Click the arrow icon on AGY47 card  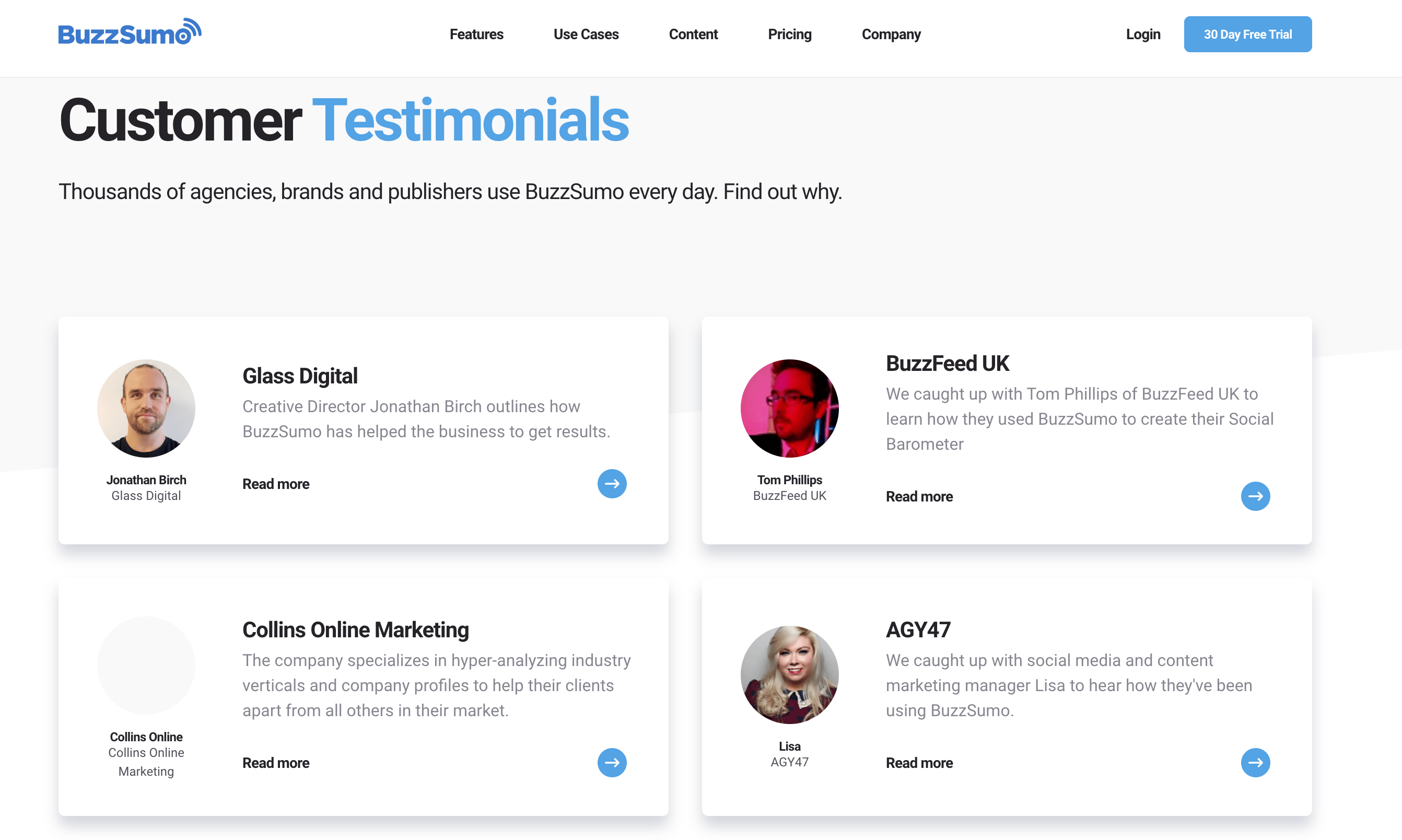pos(1255,762)
